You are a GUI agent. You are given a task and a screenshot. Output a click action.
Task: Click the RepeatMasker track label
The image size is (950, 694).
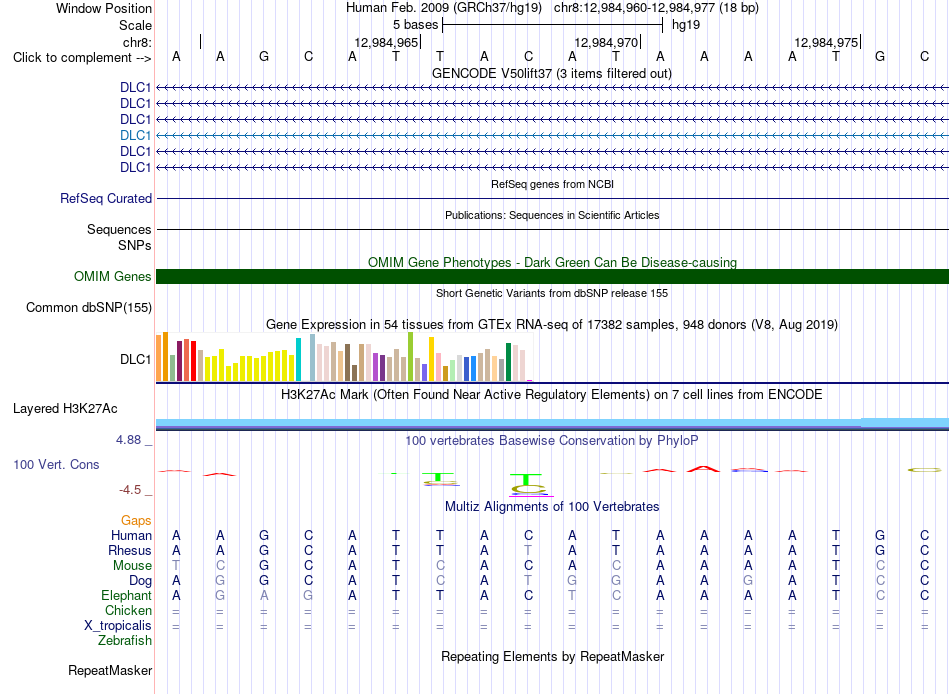(x=110, y=670)
